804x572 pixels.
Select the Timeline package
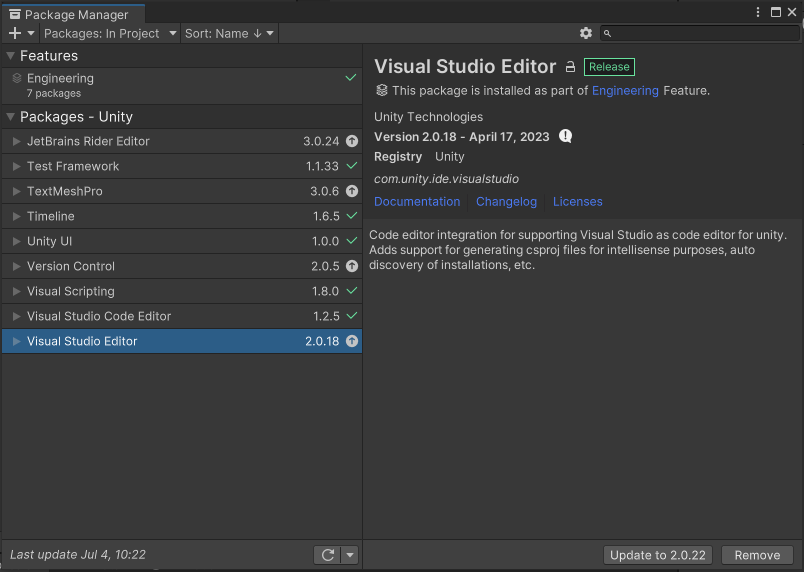(x=182, y=216)
